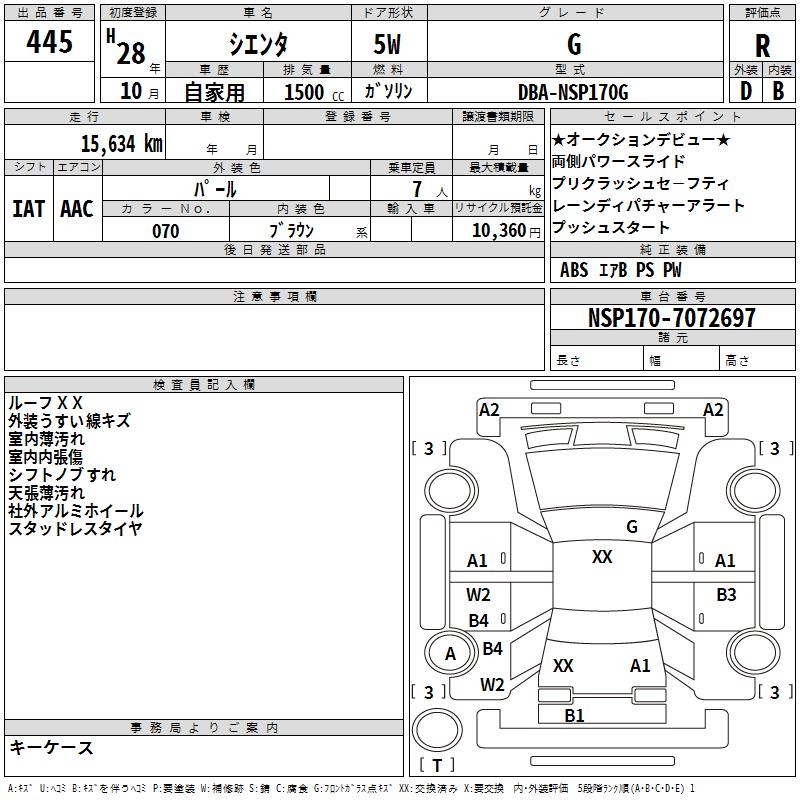Select the chassis number NSP170-7072697

(671, 319)
